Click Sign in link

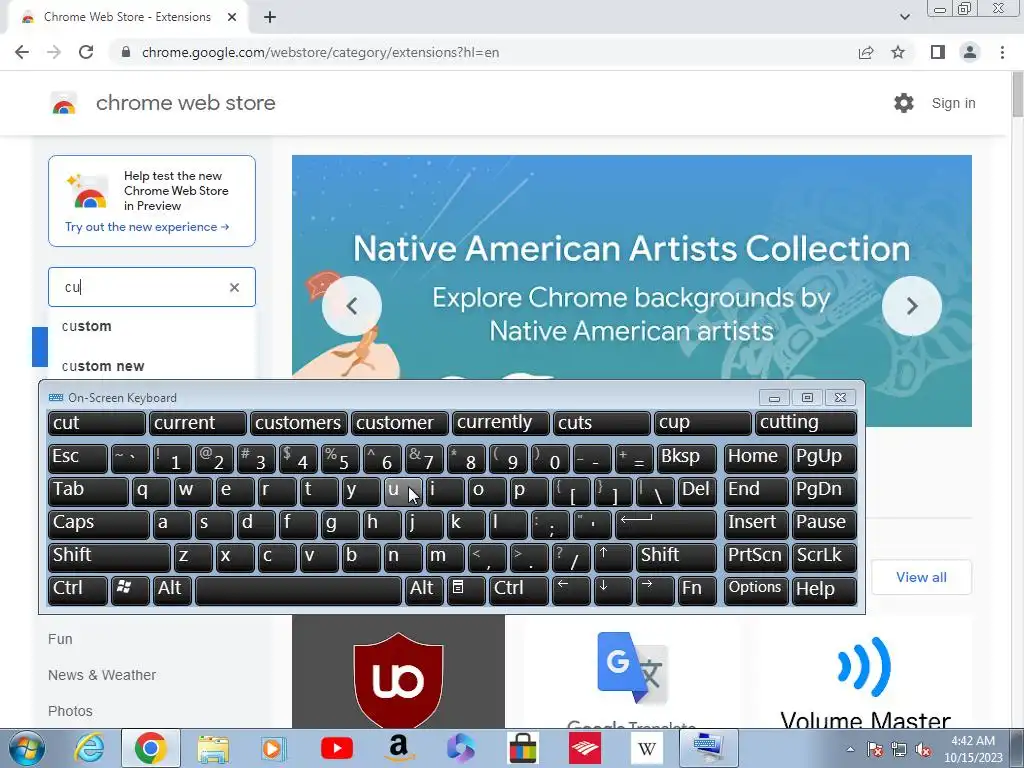[x=953, y=103]
